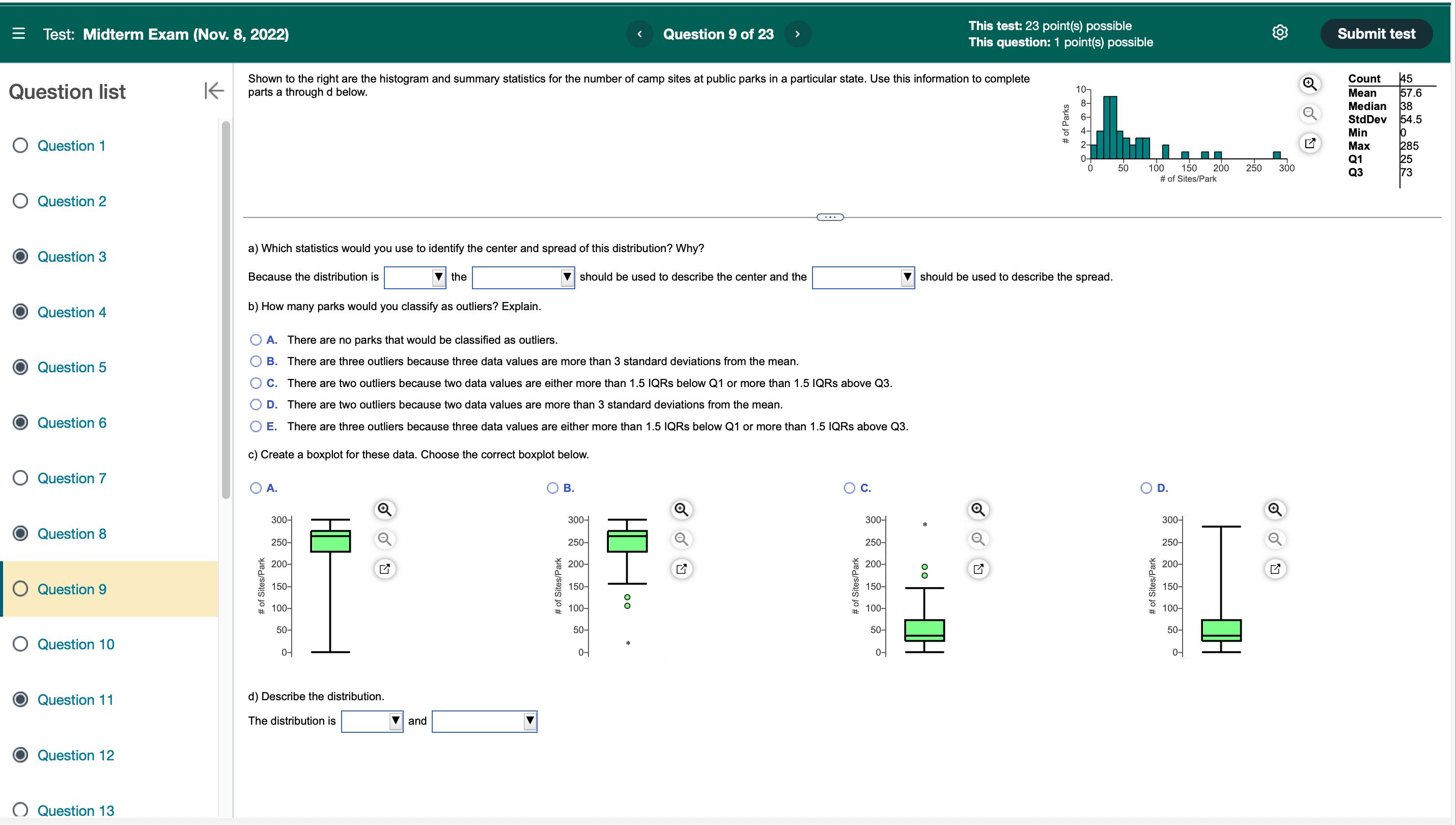Open histogram in new window

[1309, 143]
